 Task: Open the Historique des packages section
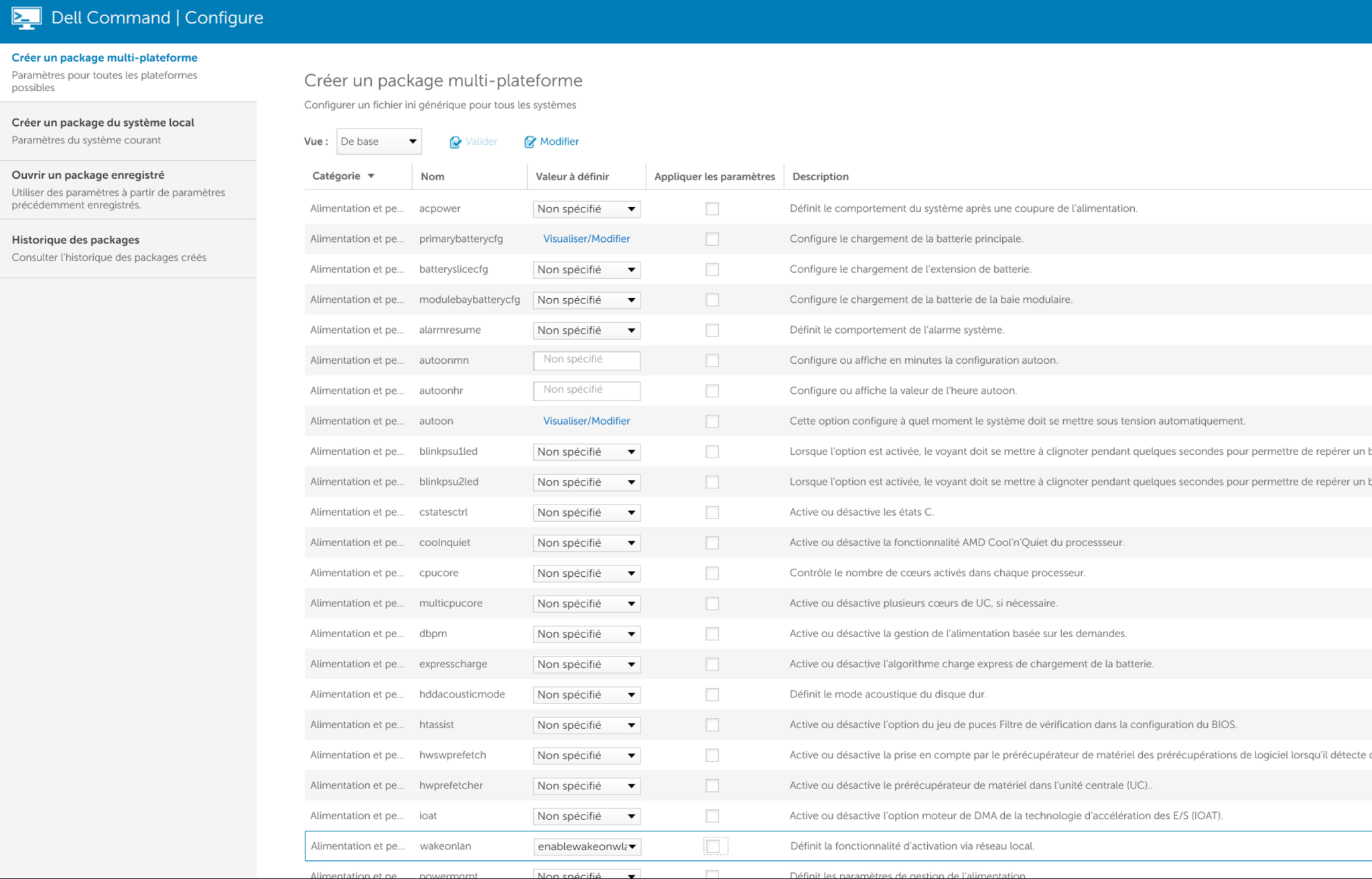pos(75,240)
